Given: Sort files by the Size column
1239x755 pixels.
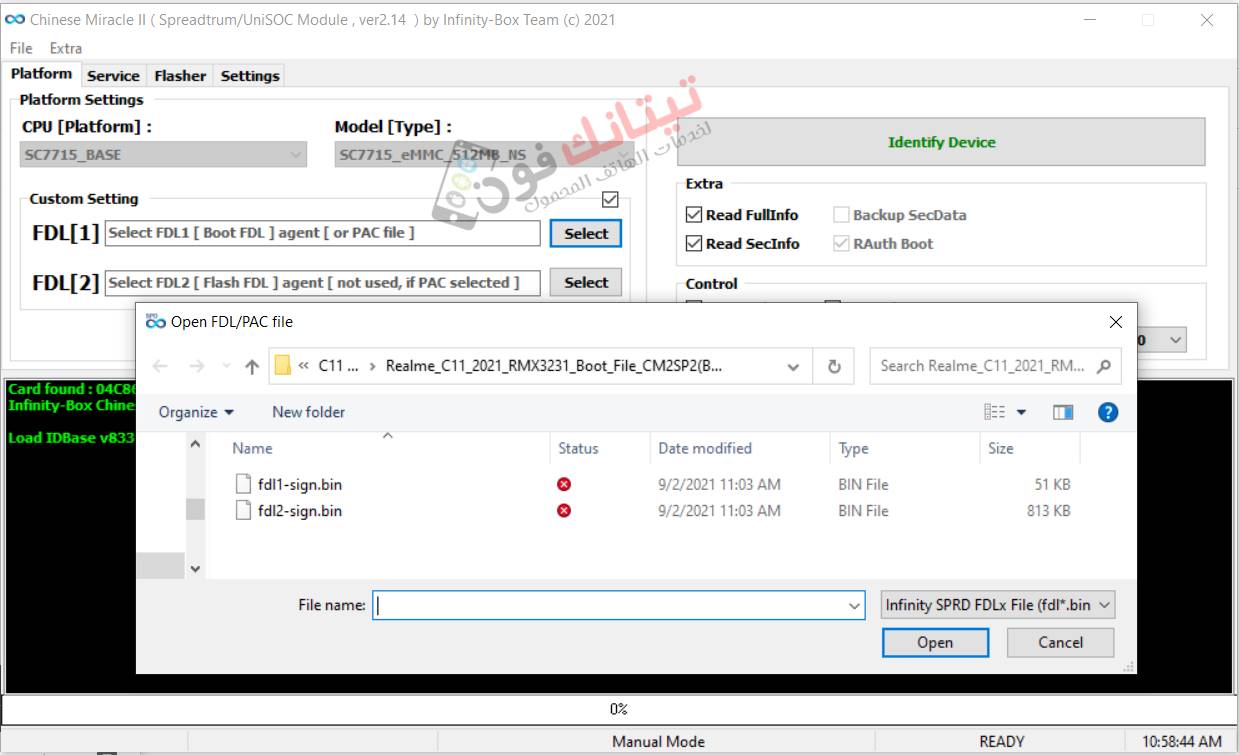Looking at the screenshot, I should (1001, 448).
